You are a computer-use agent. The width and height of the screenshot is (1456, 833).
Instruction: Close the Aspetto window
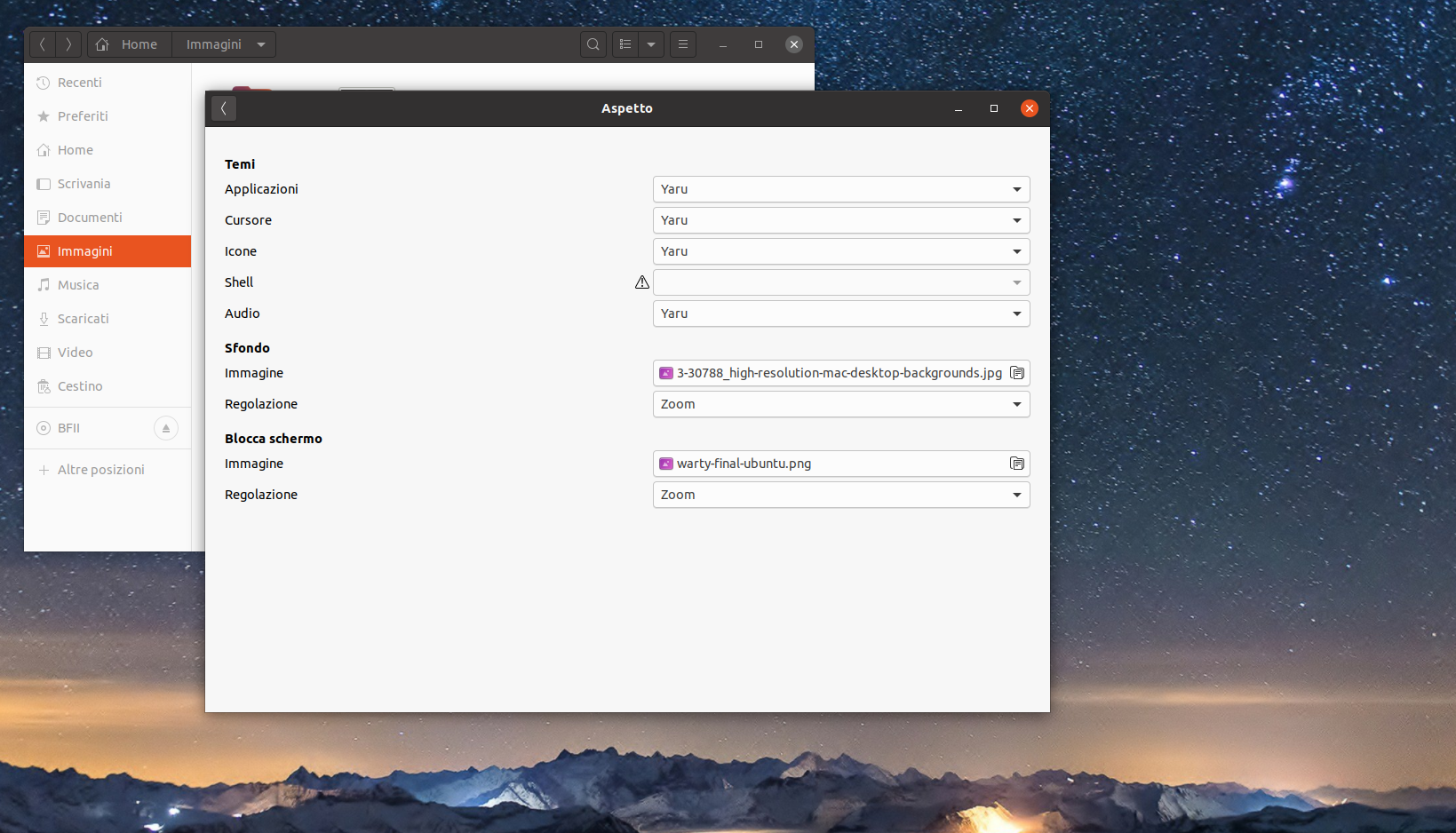tap(1030, 108)
